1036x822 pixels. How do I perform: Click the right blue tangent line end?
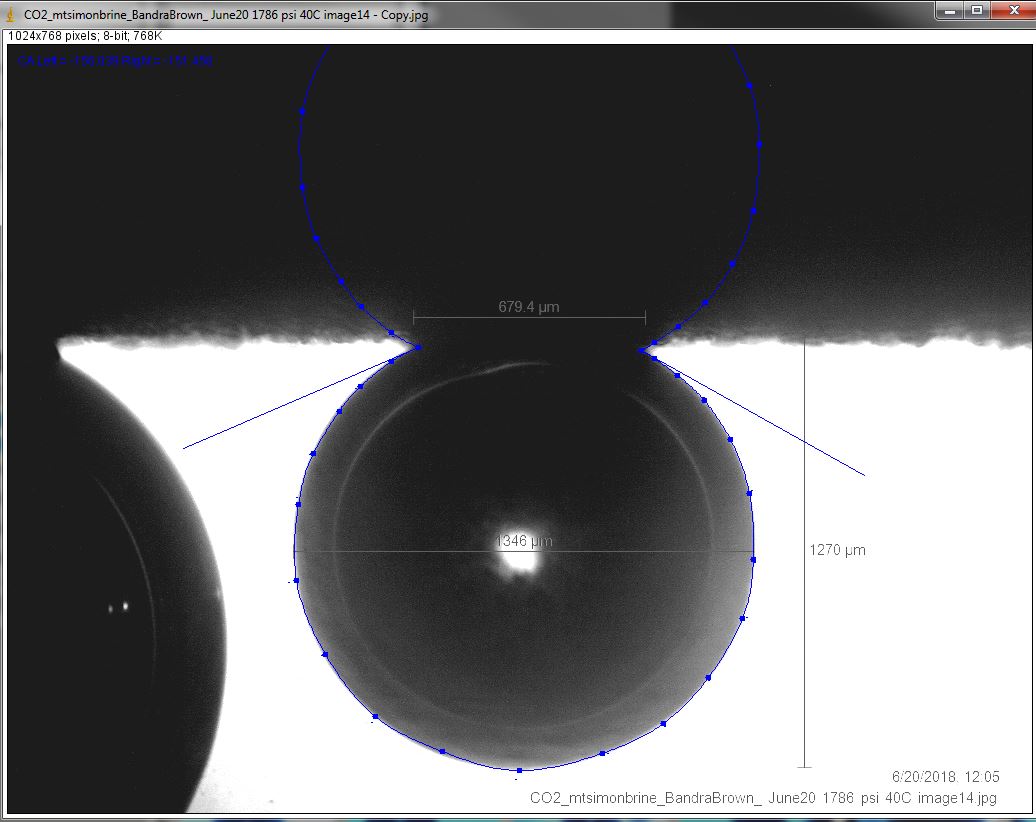click(x=864, y=475)
